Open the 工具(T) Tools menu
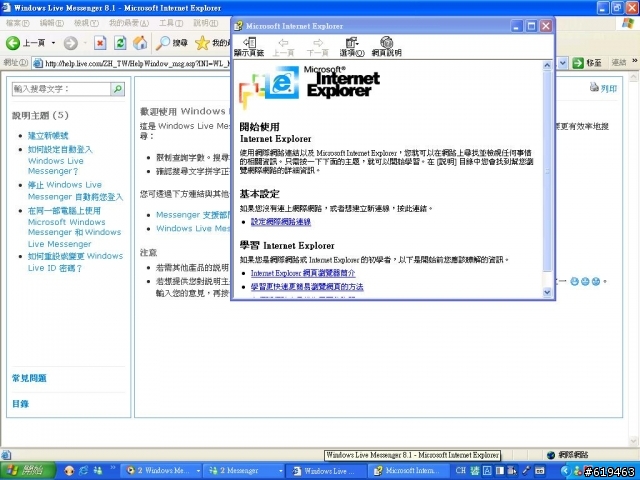Image resolution: width=640 pixels, height=480 pixels. pos(171,23)
